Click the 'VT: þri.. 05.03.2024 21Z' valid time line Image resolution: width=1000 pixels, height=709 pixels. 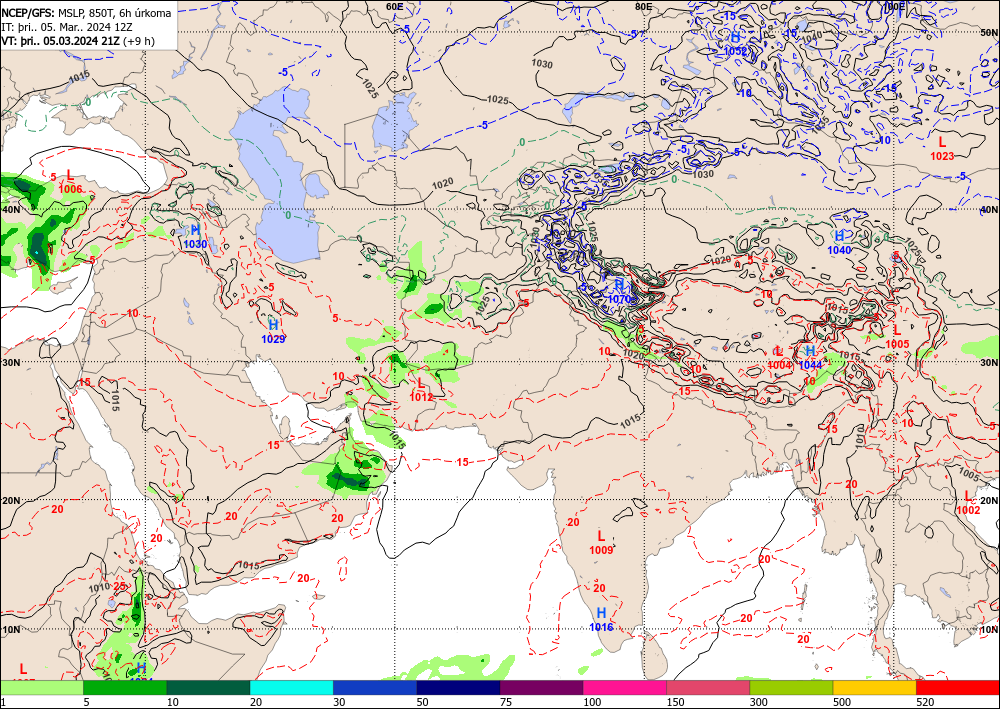tap(60, 41)
